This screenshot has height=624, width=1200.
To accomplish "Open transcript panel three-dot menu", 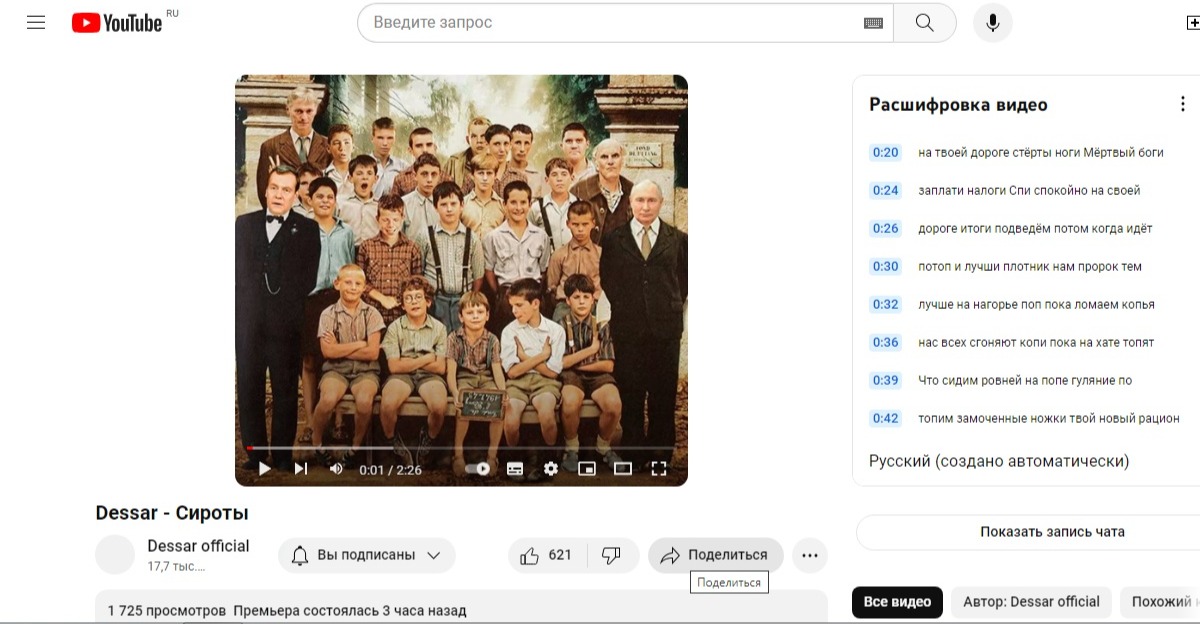I will (x=1182, y=104).
